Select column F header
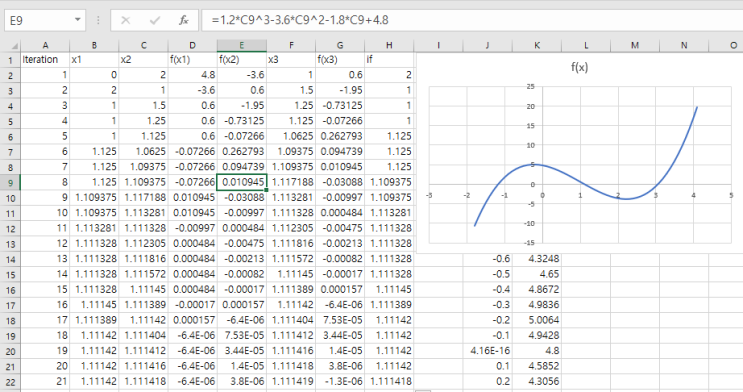743x392 pixels. [291, 46]
